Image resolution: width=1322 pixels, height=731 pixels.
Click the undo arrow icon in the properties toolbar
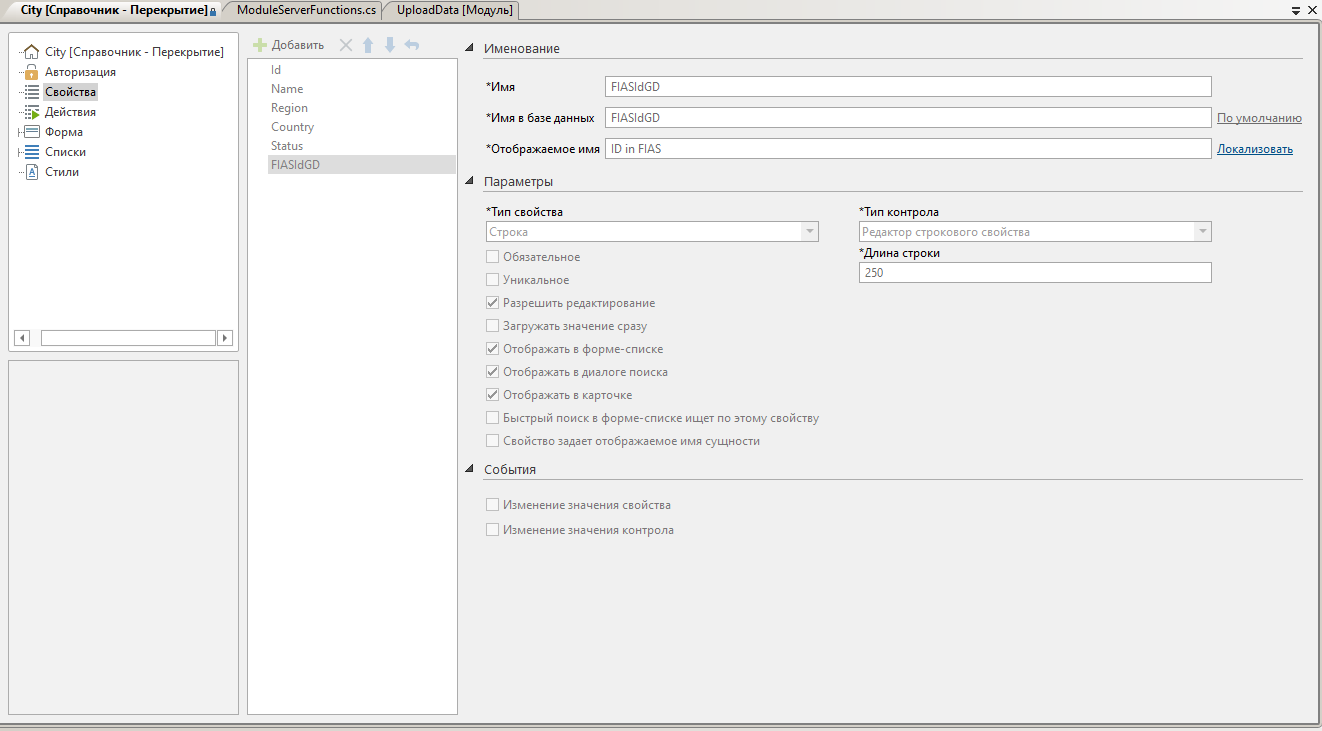coord(412,44)
